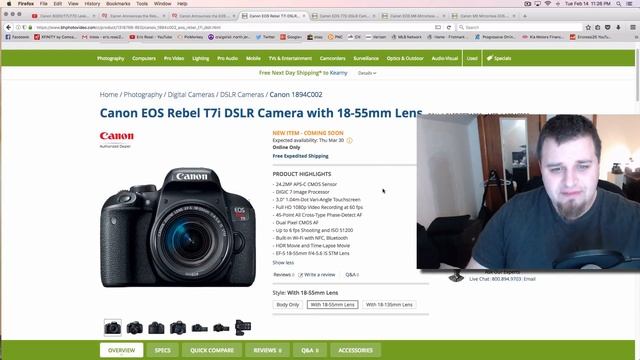Open the Firefox hamburger menu

[x=633, y=27]
